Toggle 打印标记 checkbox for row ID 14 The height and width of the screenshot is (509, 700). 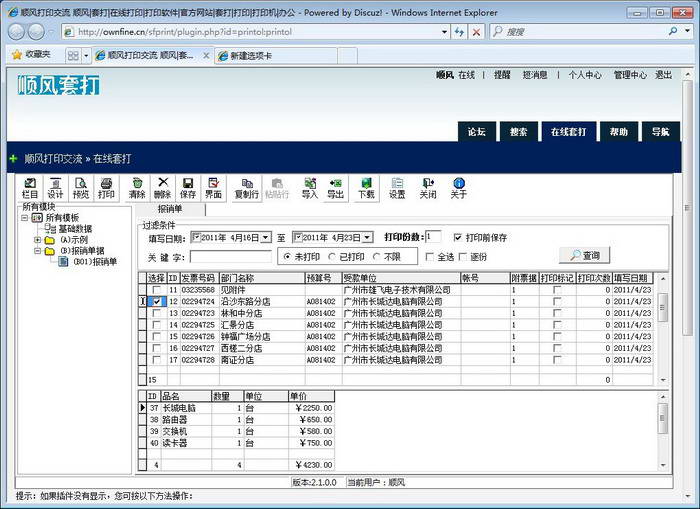pyautogui.click(x=557, y=325)
